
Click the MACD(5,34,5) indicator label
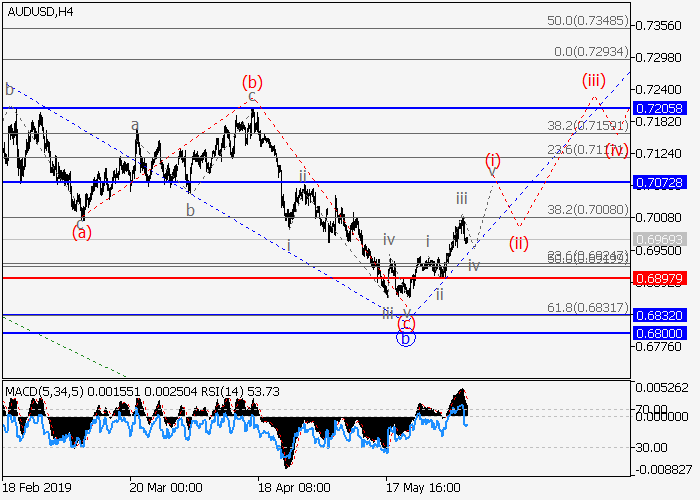(44, 388)
